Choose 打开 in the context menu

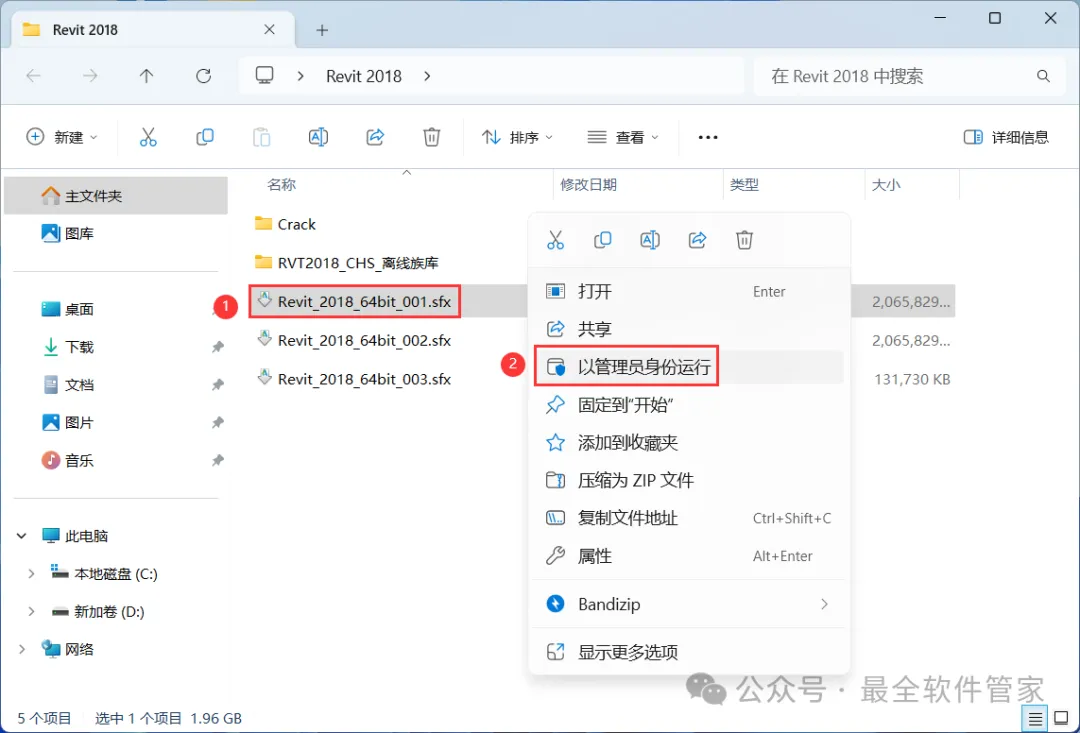689,291
